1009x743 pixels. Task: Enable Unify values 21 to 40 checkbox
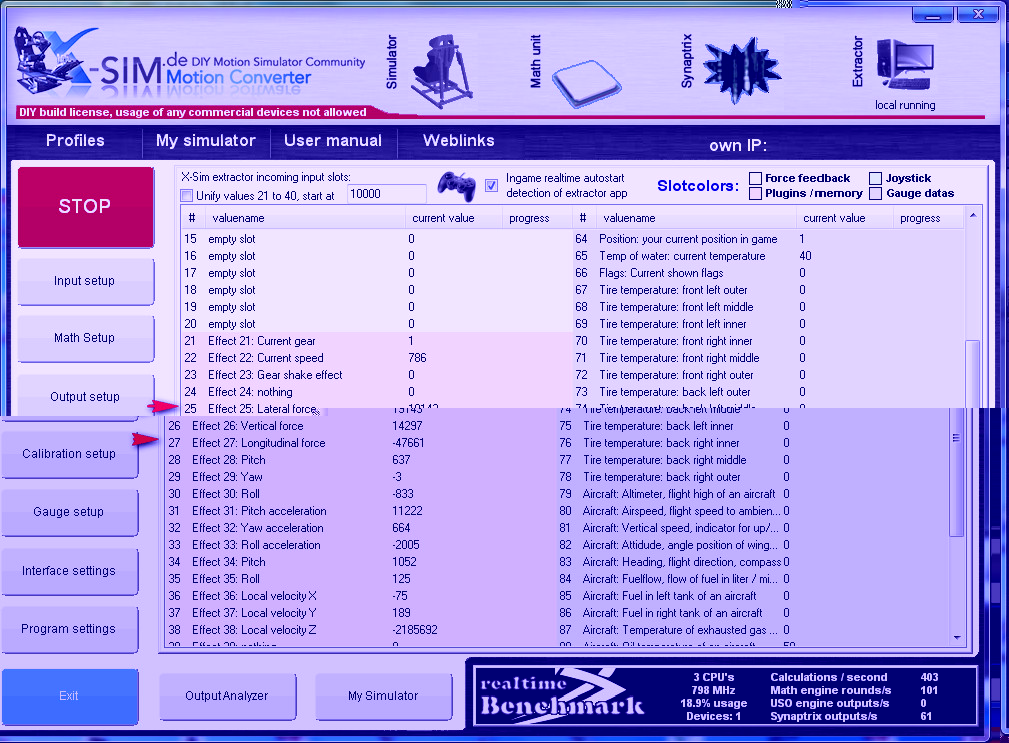[x=186, y=195]
